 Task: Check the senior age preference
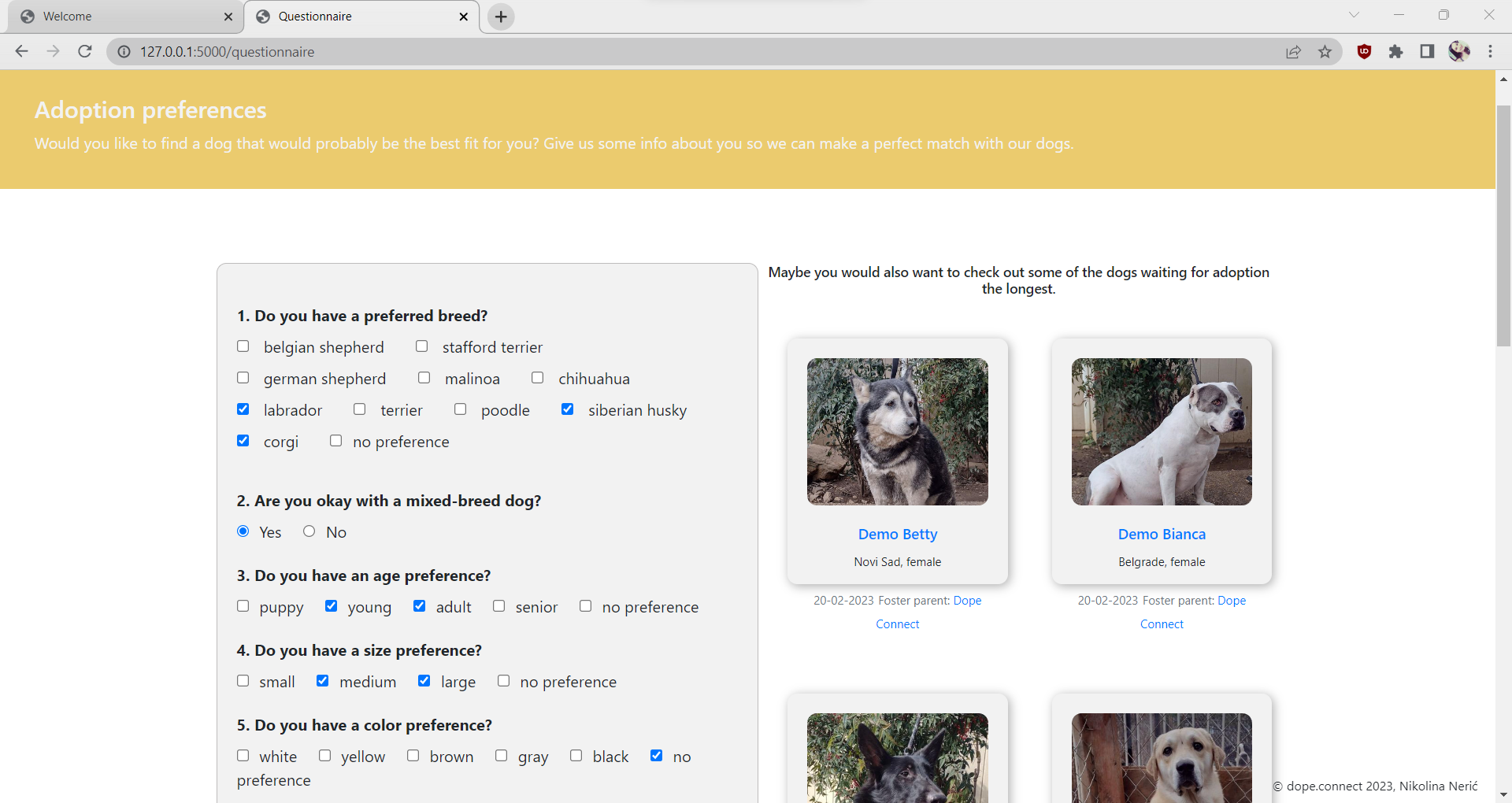498,605
